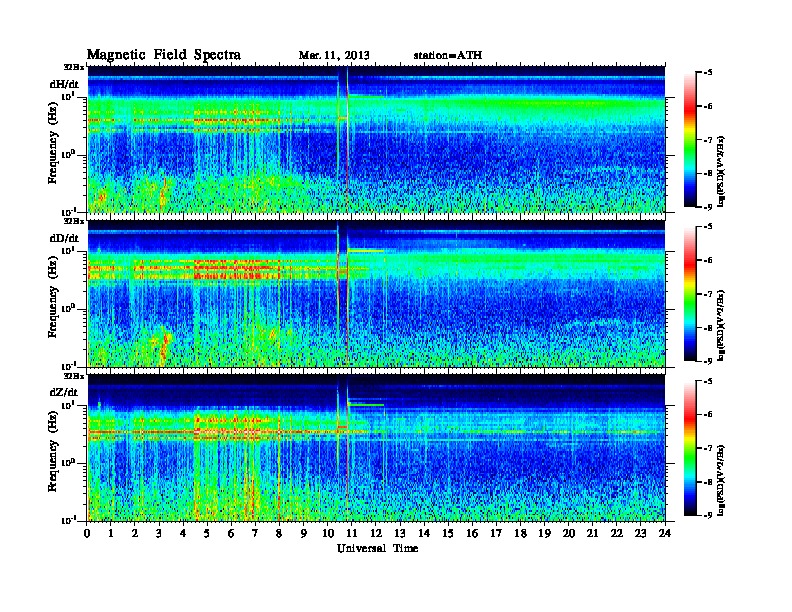Click the log(PSD) units label beside dH/dt color bar

721,171
